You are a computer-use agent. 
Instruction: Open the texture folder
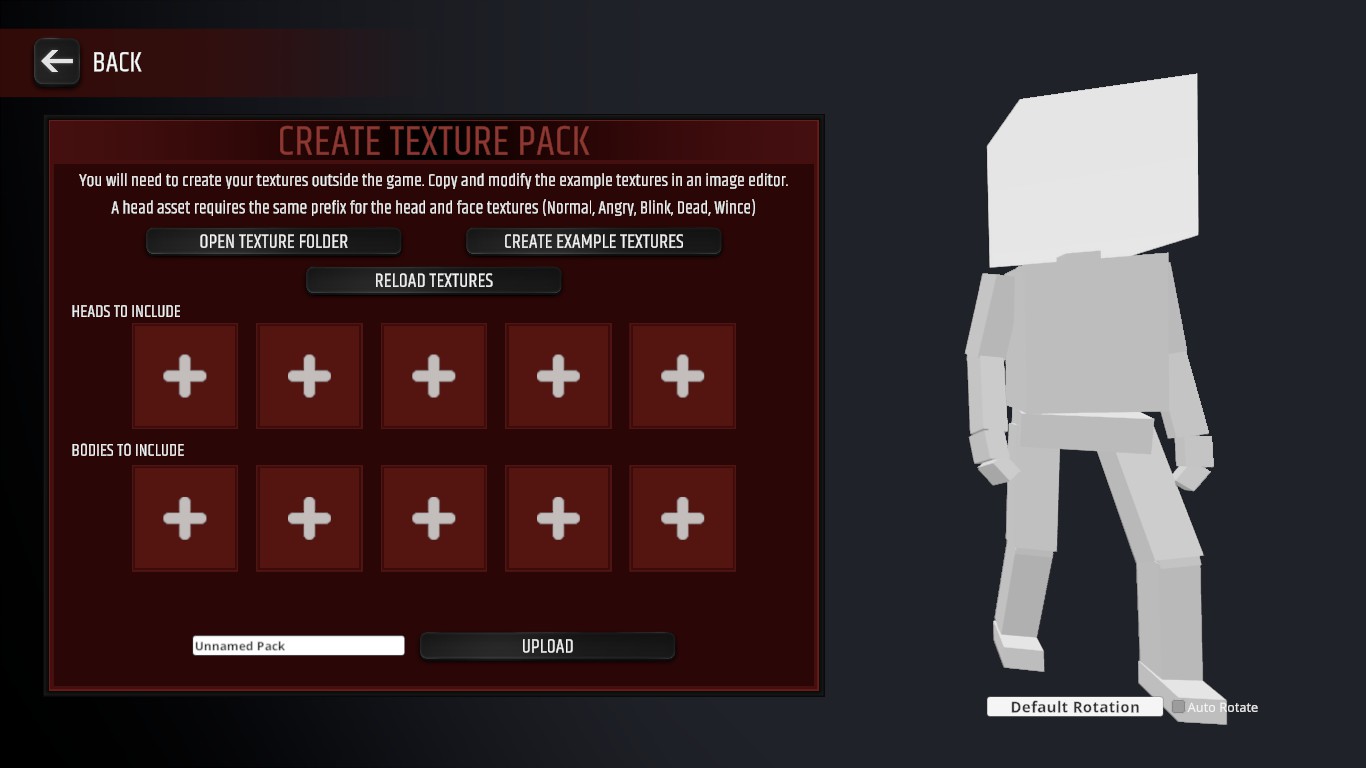click(x=274, y=241)
